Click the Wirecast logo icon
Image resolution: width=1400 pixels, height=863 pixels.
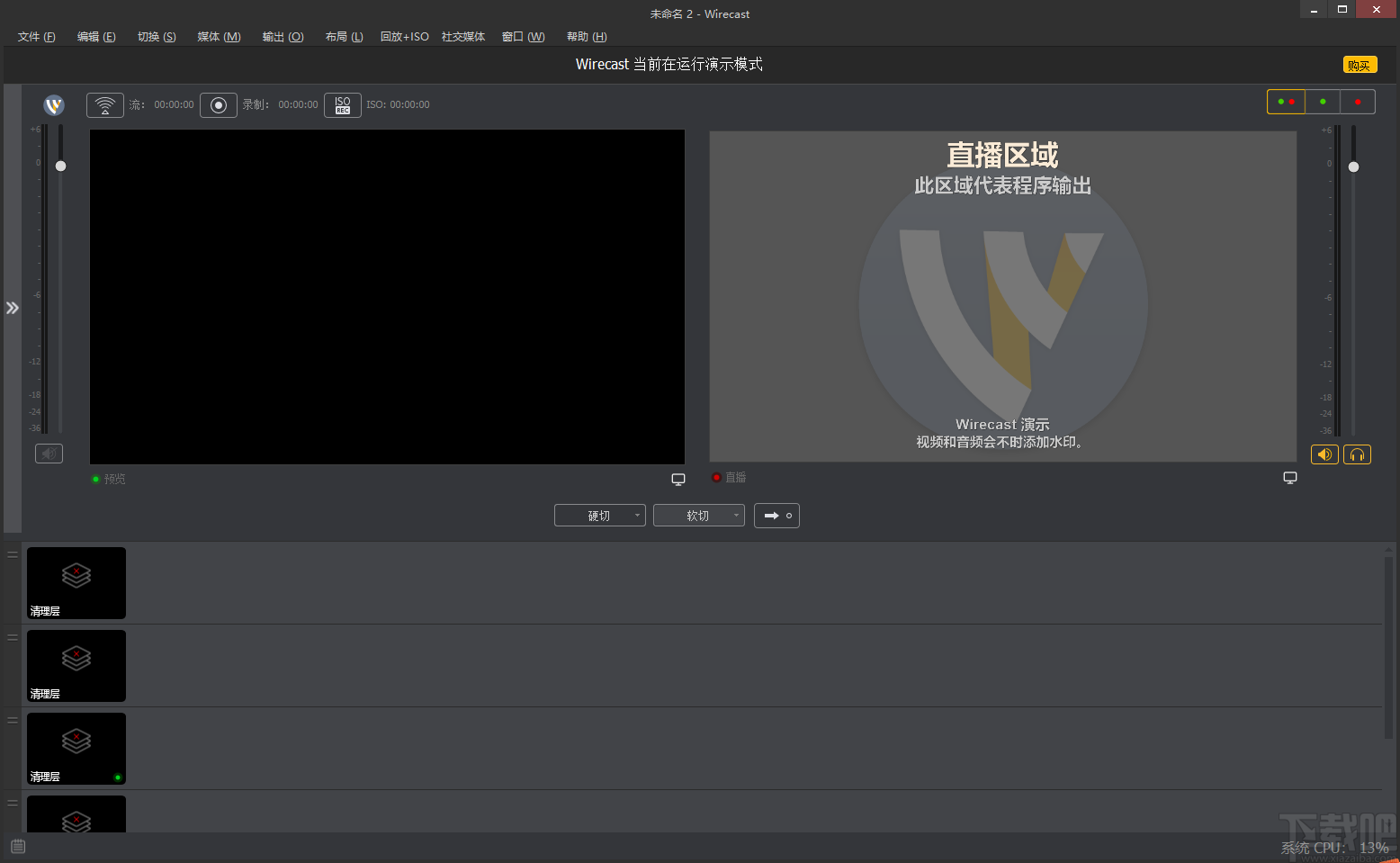click(x=54, y=104)
